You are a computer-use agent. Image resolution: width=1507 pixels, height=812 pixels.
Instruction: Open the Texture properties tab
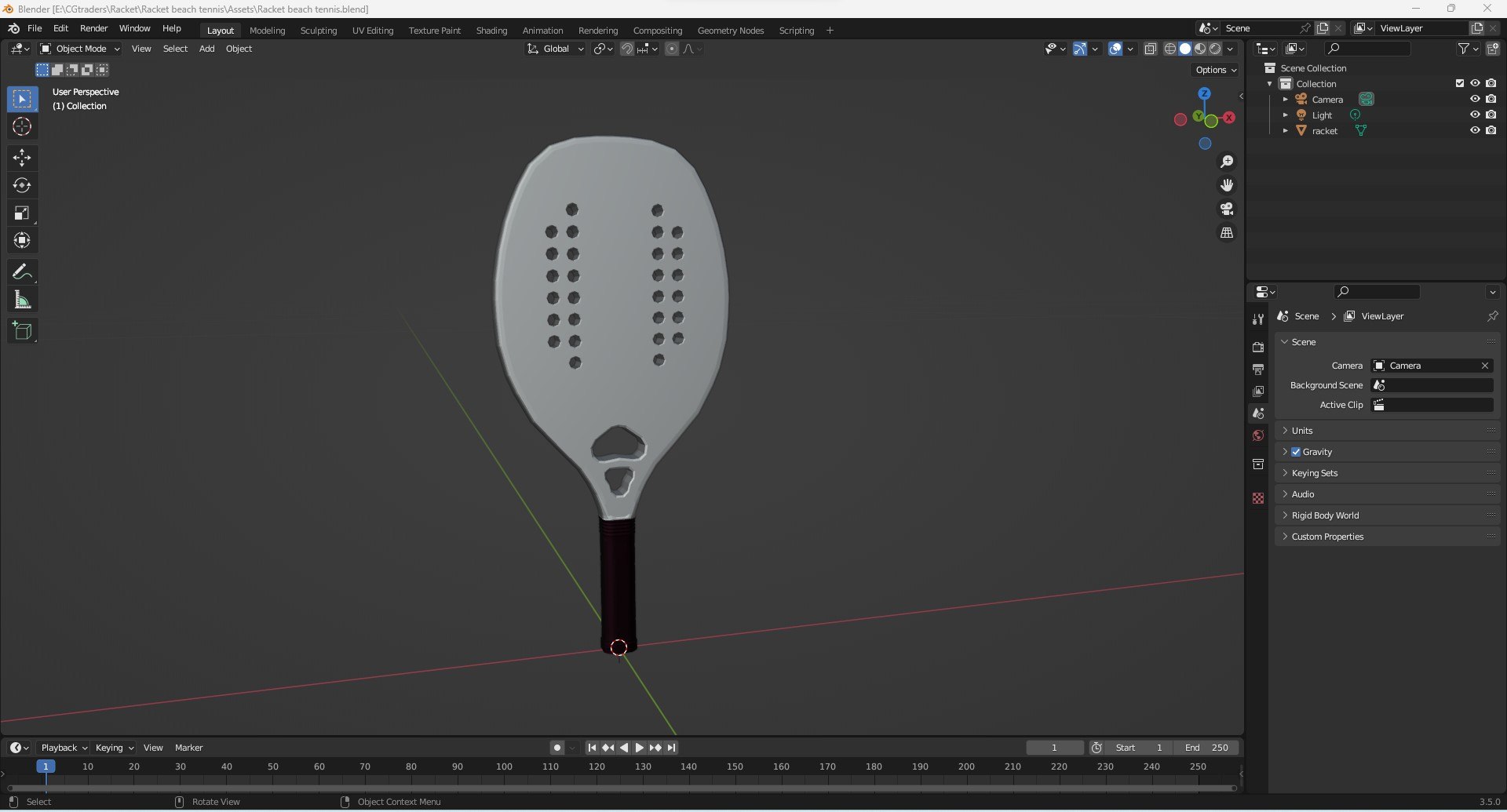(x=1258, y=498)
